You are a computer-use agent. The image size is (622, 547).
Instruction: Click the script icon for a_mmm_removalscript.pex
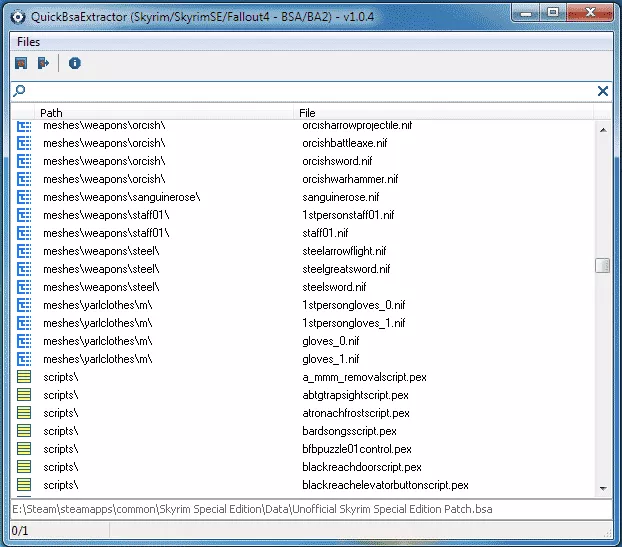click(x=24, y=377)
